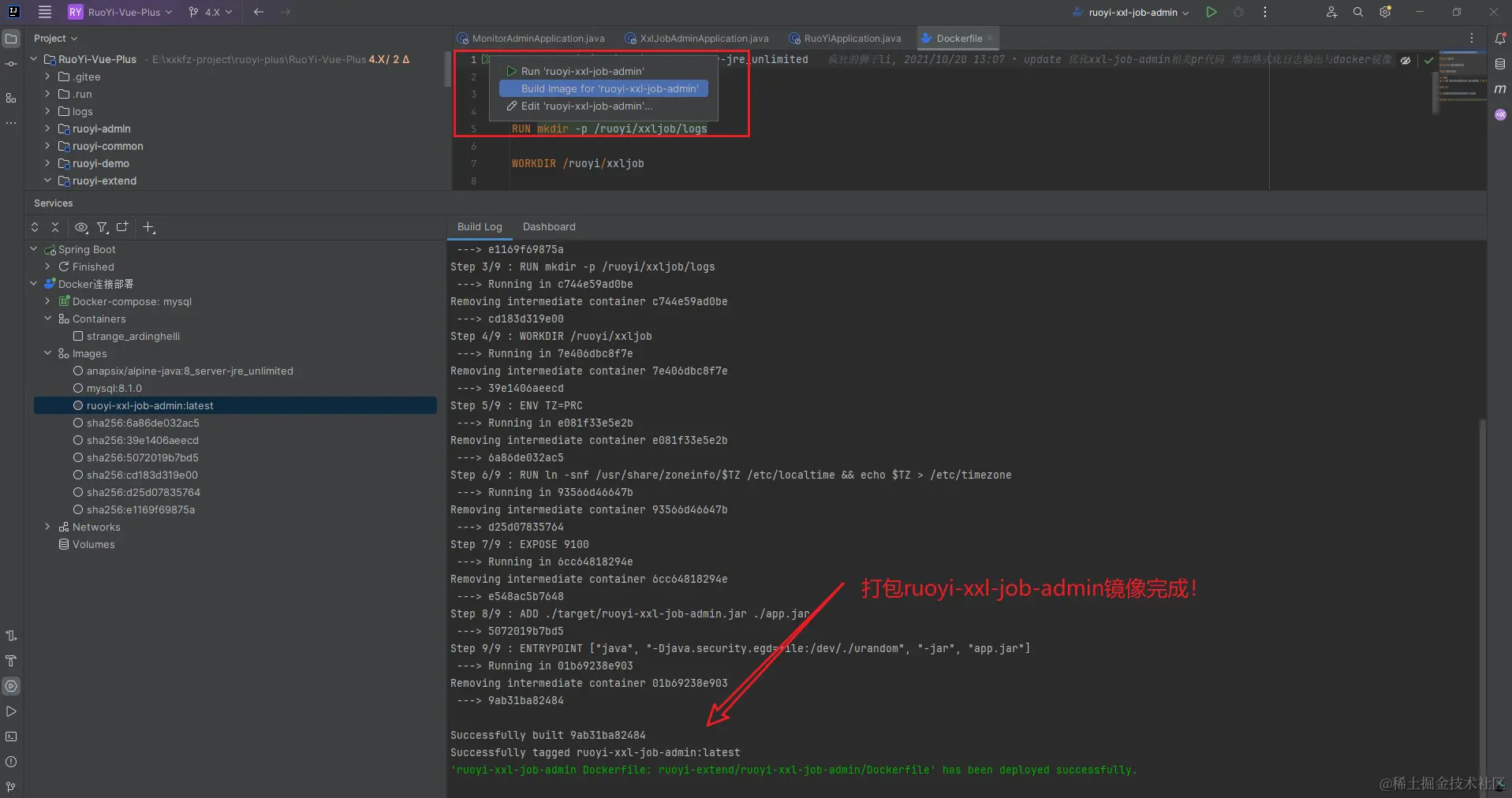This screenshot has width=1512, height=798.
Task: Expand the Networks node
Action: click(47, 527)
